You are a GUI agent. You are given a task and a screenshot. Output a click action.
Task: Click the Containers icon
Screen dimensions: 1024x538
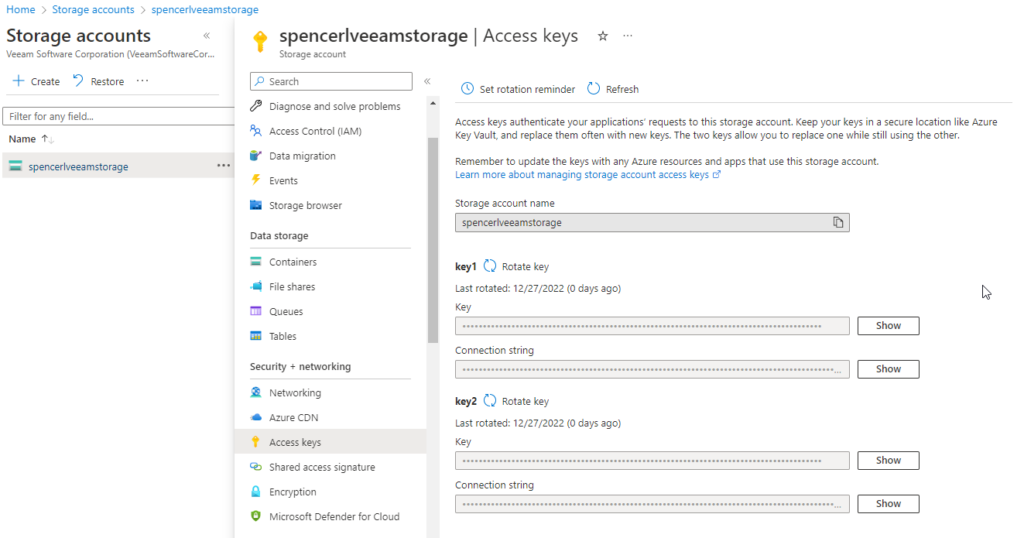pos(256,262)
